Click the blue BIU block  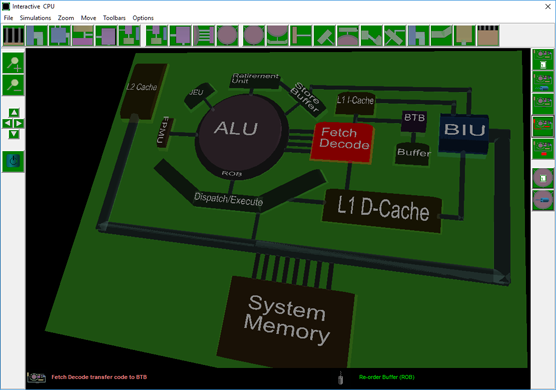point(464,133)
